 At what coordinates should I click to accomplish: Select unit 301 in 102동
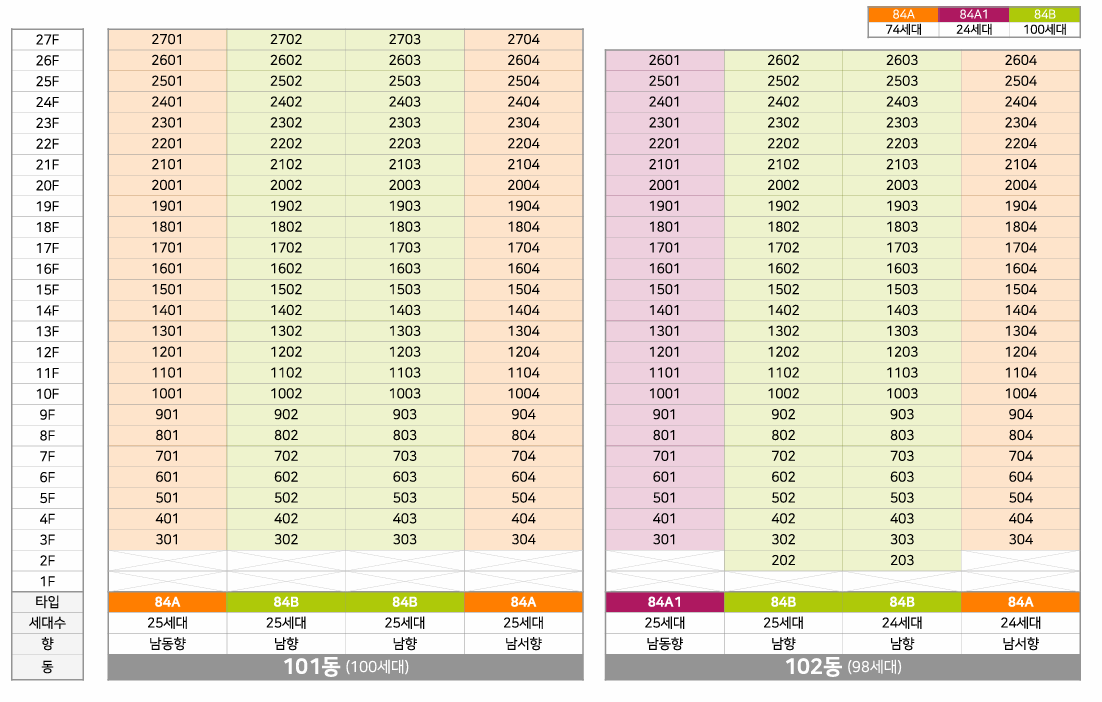click(x=665, y=540)
